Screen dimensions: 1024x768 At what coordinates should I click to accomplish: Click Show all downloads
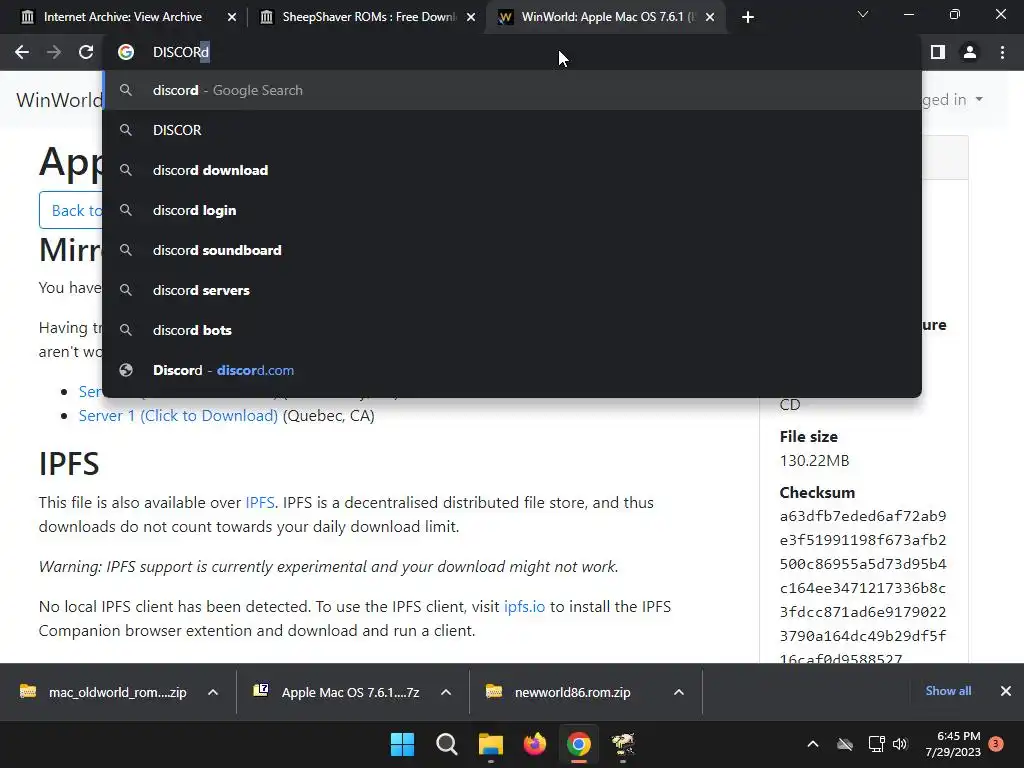coord(948,691)
